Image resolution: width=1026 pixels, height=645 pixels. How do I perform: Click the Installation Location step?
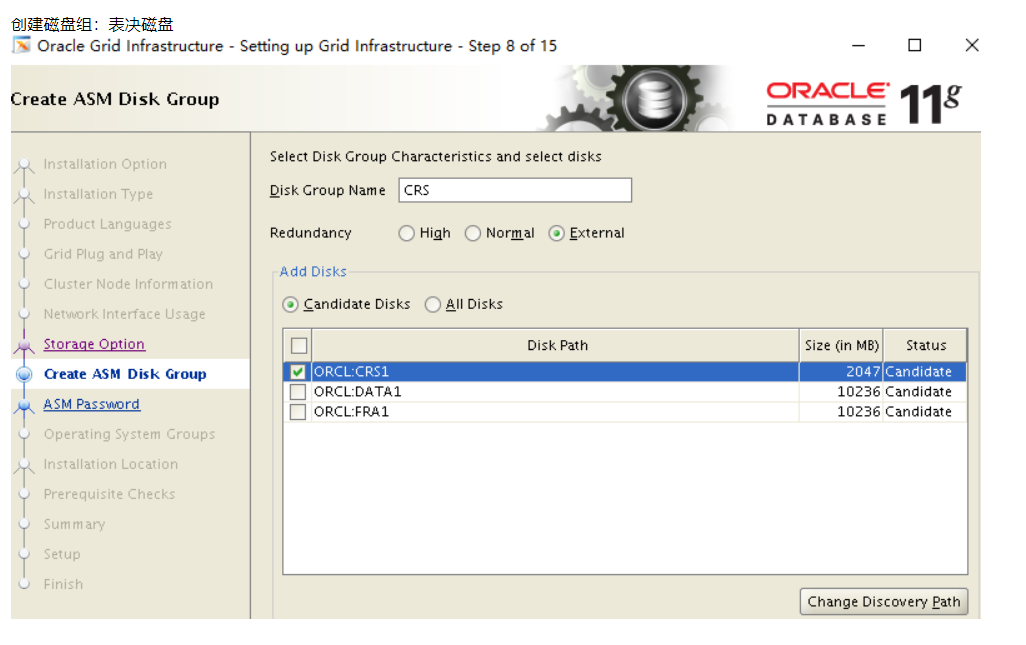click(111, 464)
